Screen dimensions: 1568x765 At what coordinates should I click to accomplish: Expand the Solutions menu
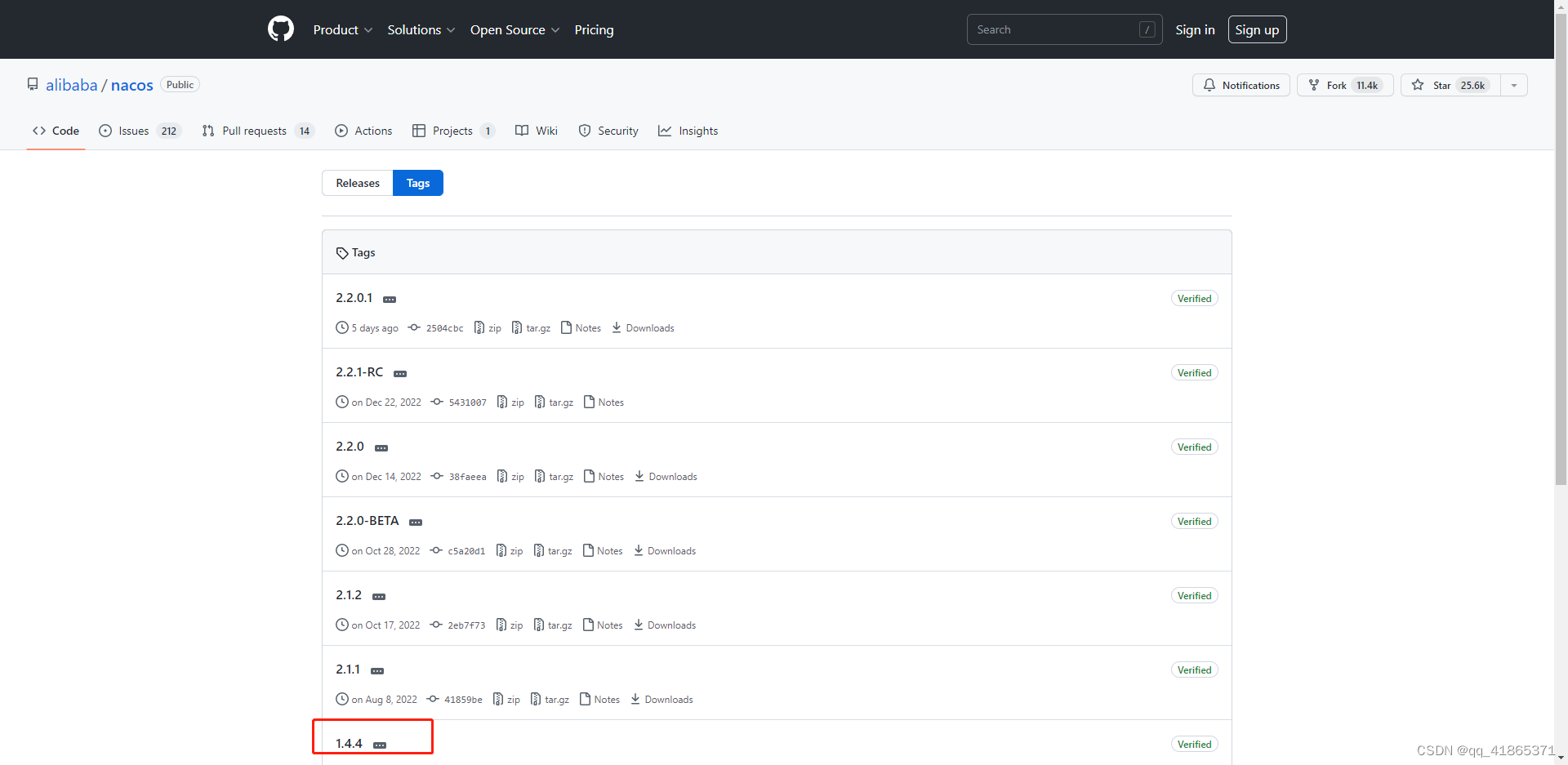pos(421,29)
